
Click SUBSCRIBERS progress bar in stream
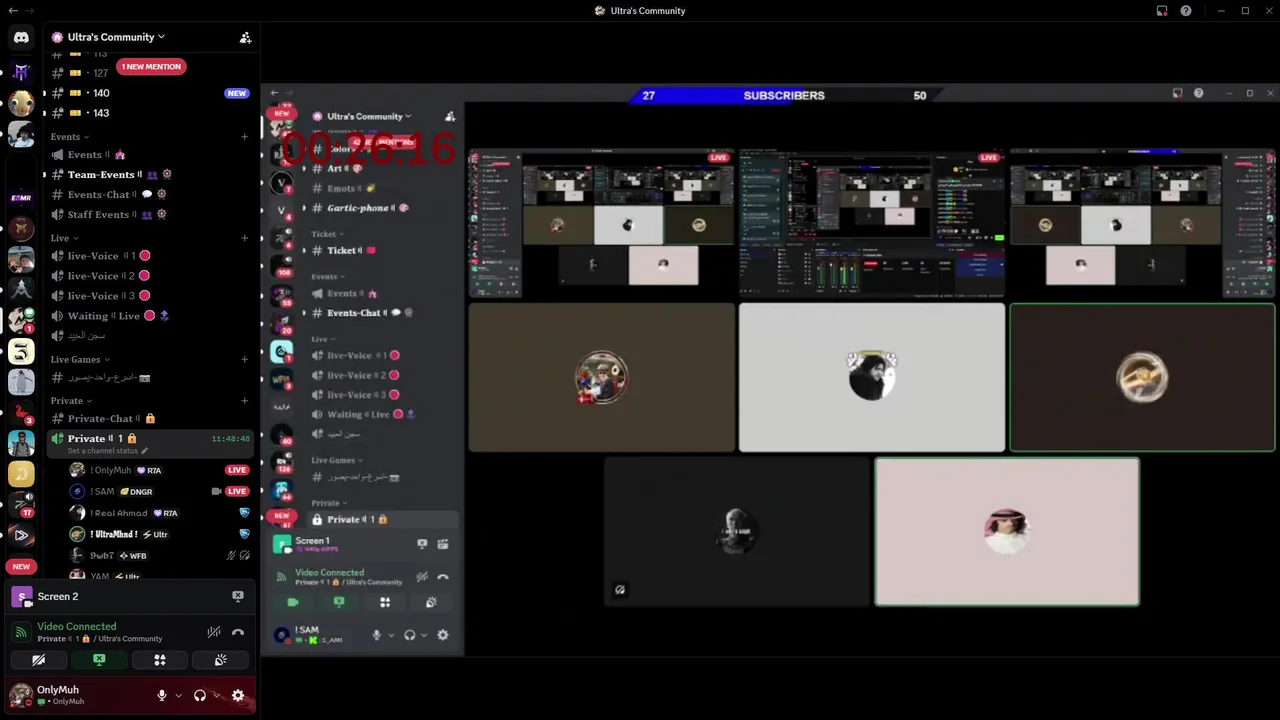pyautogui.click(x=784, y=95)
